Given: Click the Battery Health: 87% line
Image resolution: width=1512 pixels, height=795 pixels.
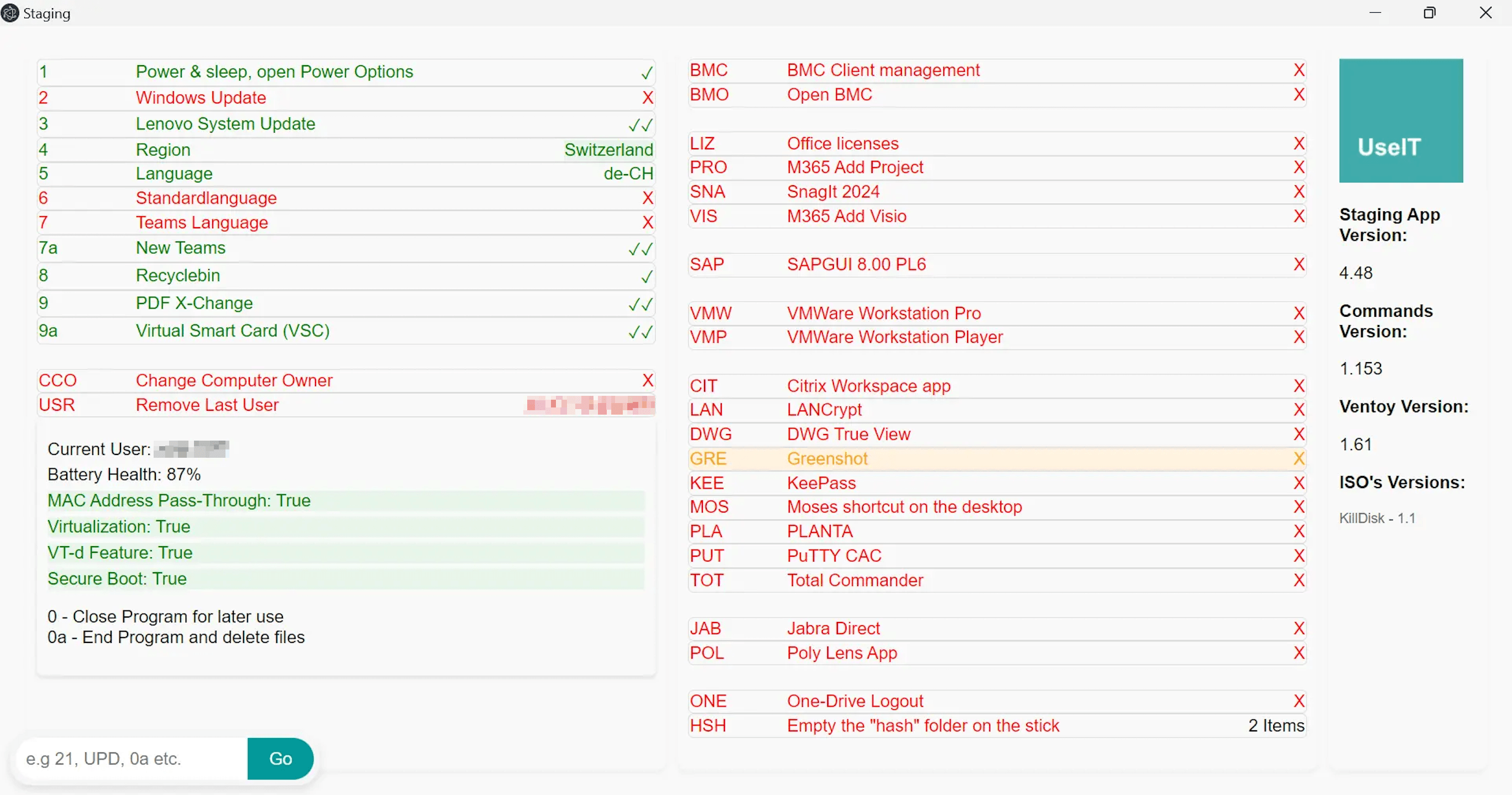Looking at the screenshot, I should [124, 474].
